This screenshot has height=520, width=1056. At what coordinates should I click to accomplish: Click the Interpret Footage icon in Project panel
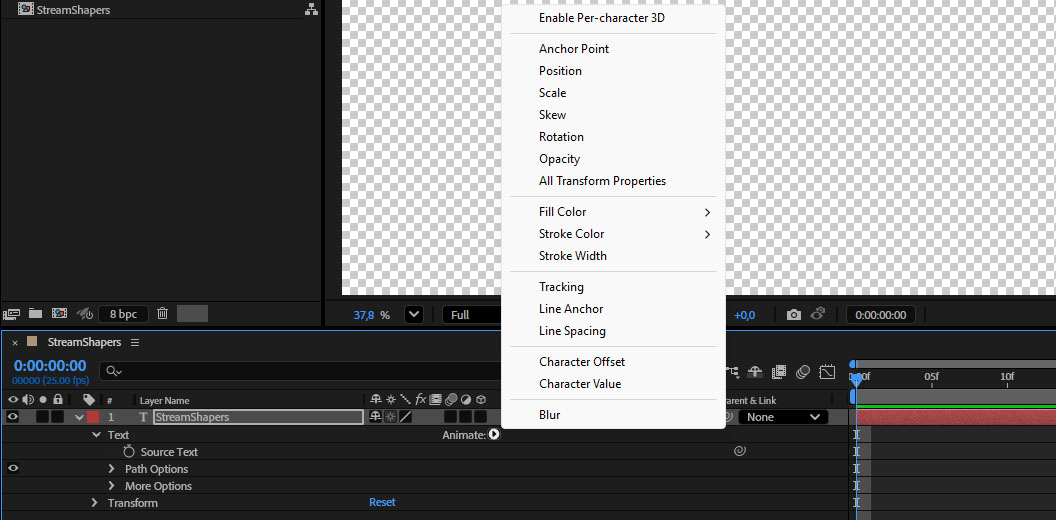(11, 314)
